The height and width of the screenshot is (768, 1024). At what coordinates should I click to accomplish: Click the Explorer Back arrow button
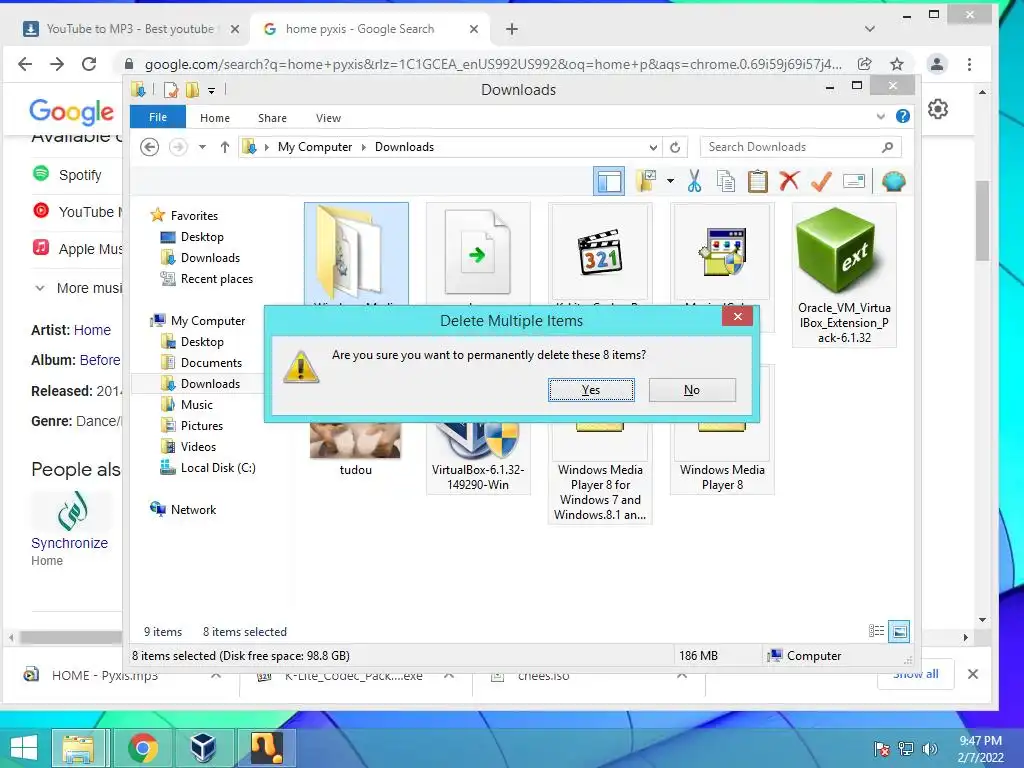point(150,147)
